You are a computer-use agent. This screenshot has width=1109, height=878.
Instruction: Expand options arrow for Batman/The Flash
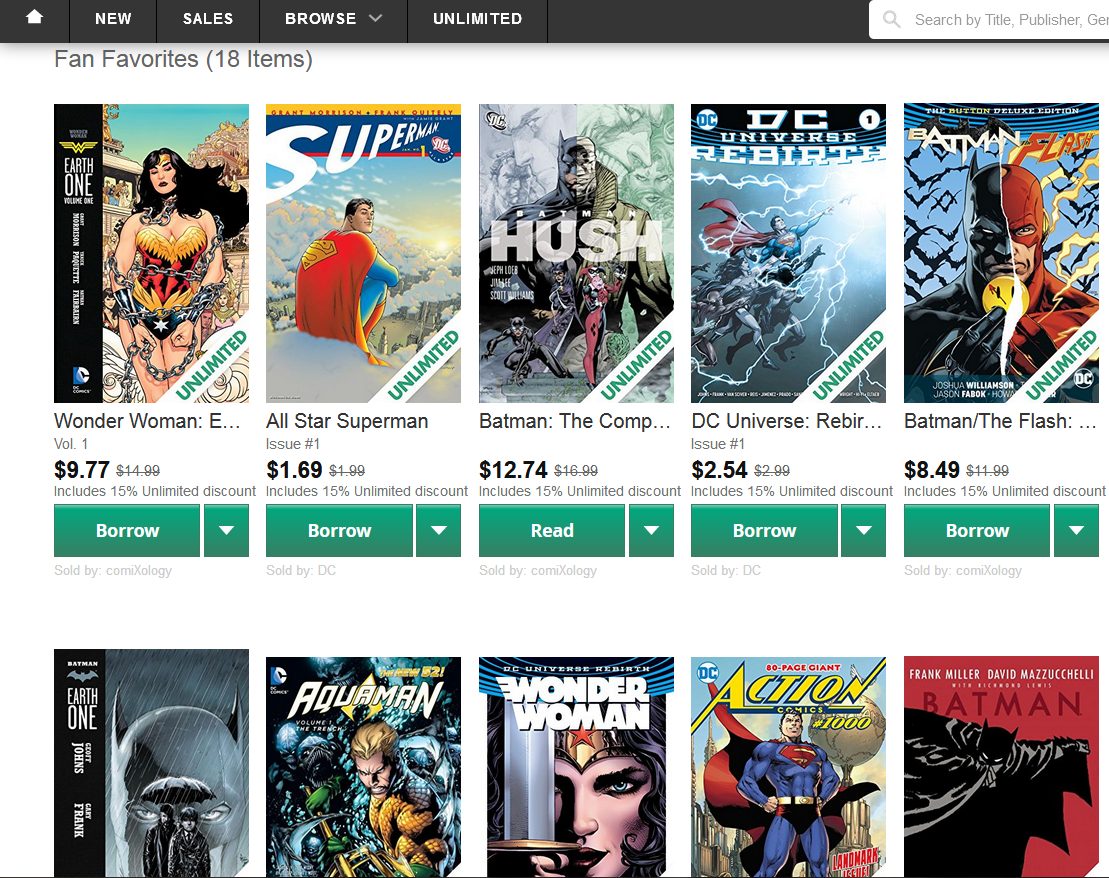[1076, 531]
